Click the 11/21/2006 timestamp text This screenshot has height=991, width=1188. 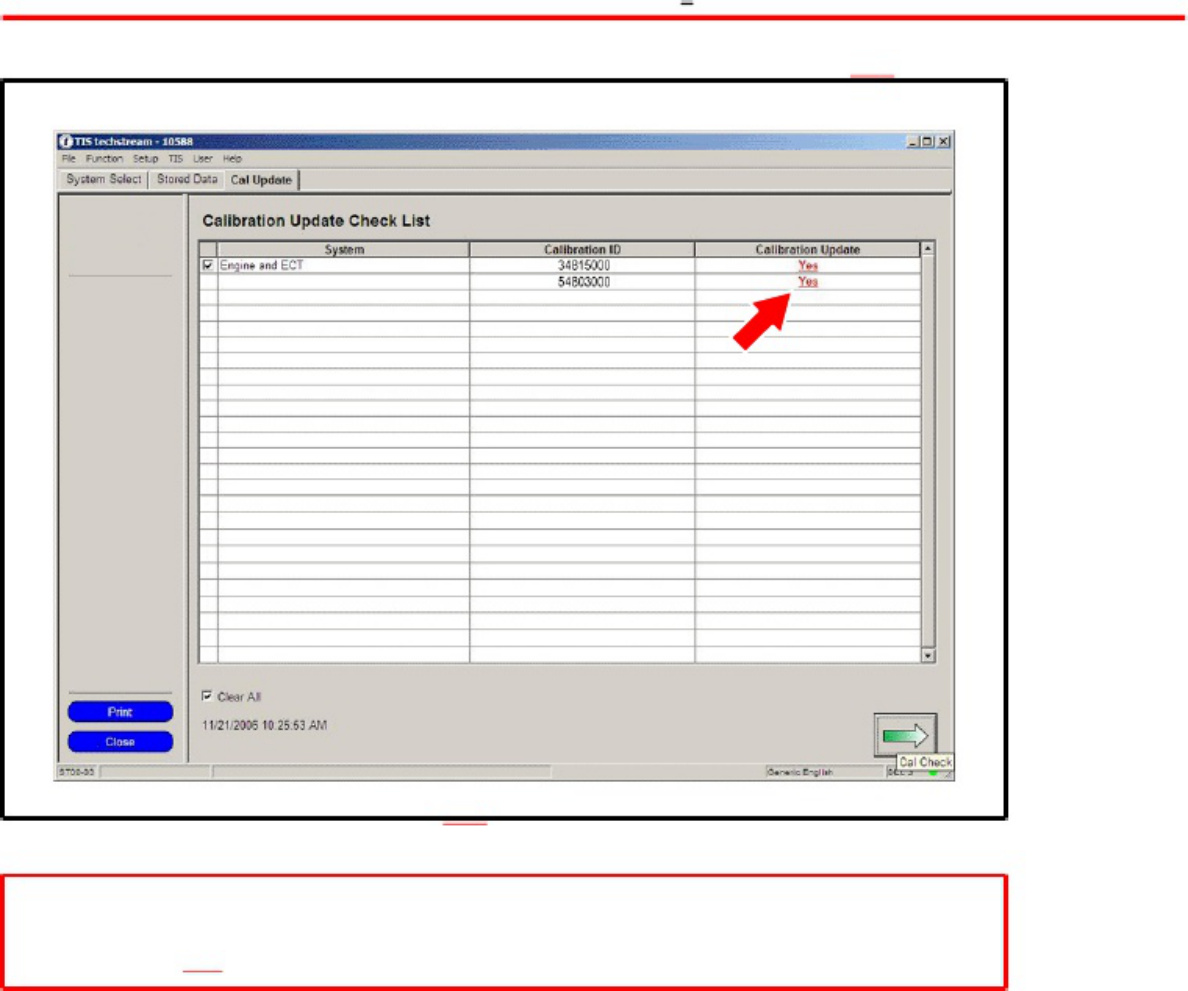264,725
